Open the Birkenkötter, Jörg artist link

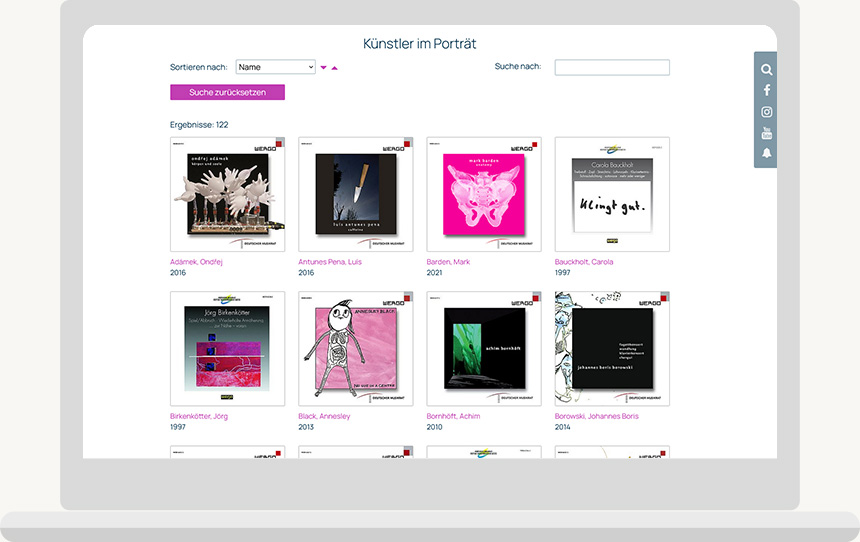tap(199, 416)
